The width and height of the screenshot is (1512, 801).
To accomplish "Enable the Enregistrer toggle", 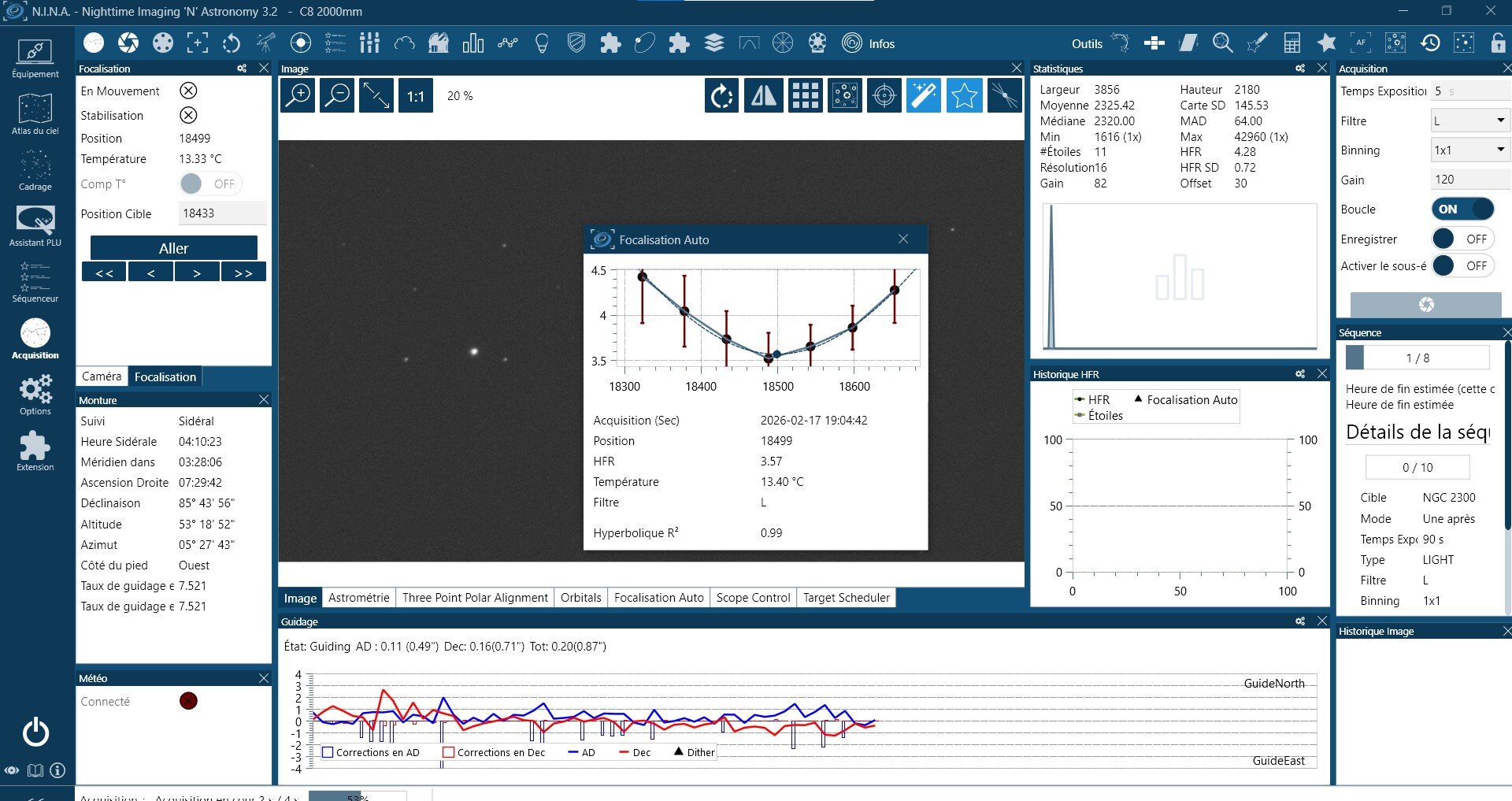I will tap(1462, 239).
